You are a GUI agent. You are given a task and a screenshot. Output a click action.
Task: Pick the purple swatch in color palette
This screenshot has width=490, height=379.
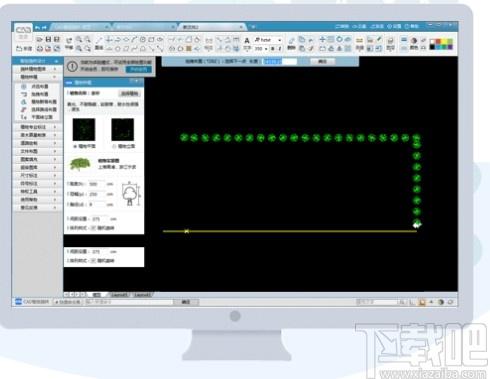tap(450, 47)
